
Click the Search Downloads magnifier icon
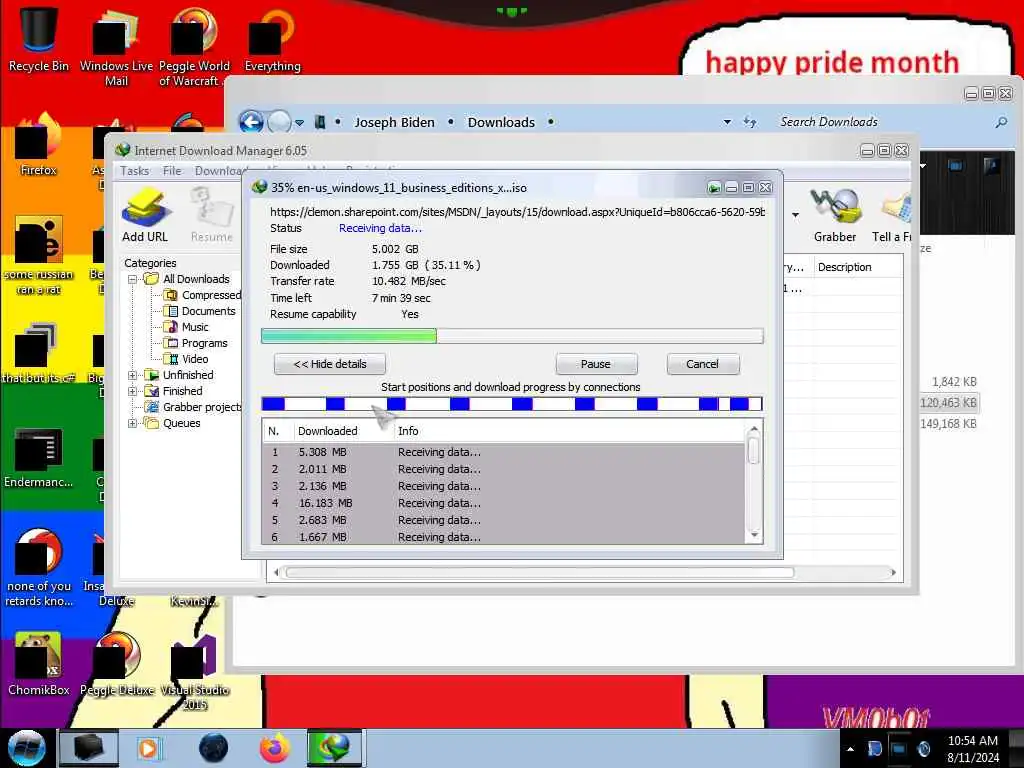click(x=1001, y=122)
